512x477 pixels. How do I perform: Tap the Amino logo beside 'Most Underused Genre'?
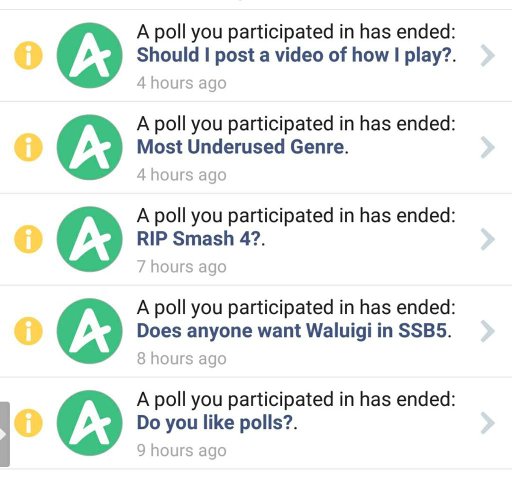89,147
